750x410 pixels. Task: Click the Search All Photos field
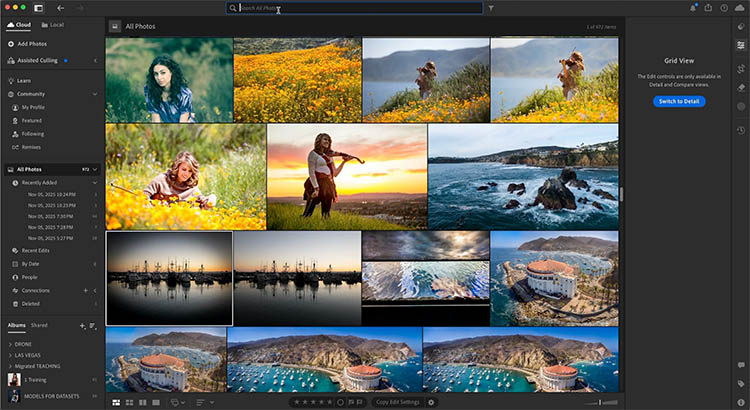354,8
